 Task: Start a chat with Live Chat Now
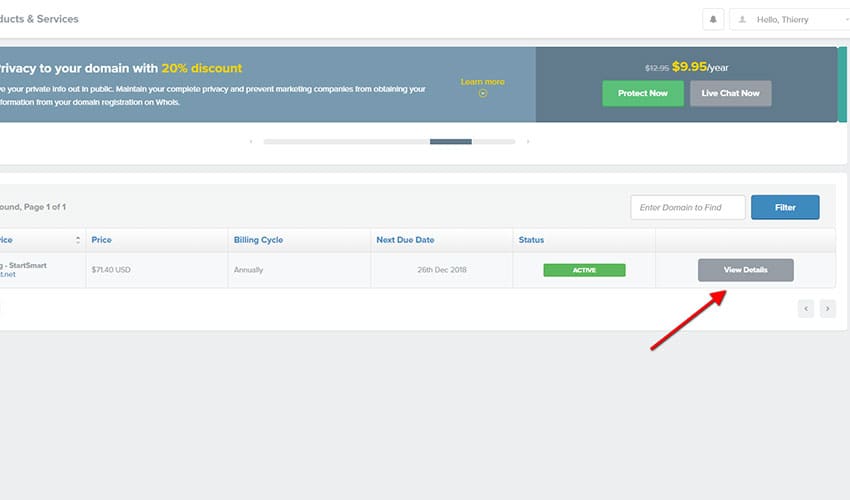pos(730,93)
